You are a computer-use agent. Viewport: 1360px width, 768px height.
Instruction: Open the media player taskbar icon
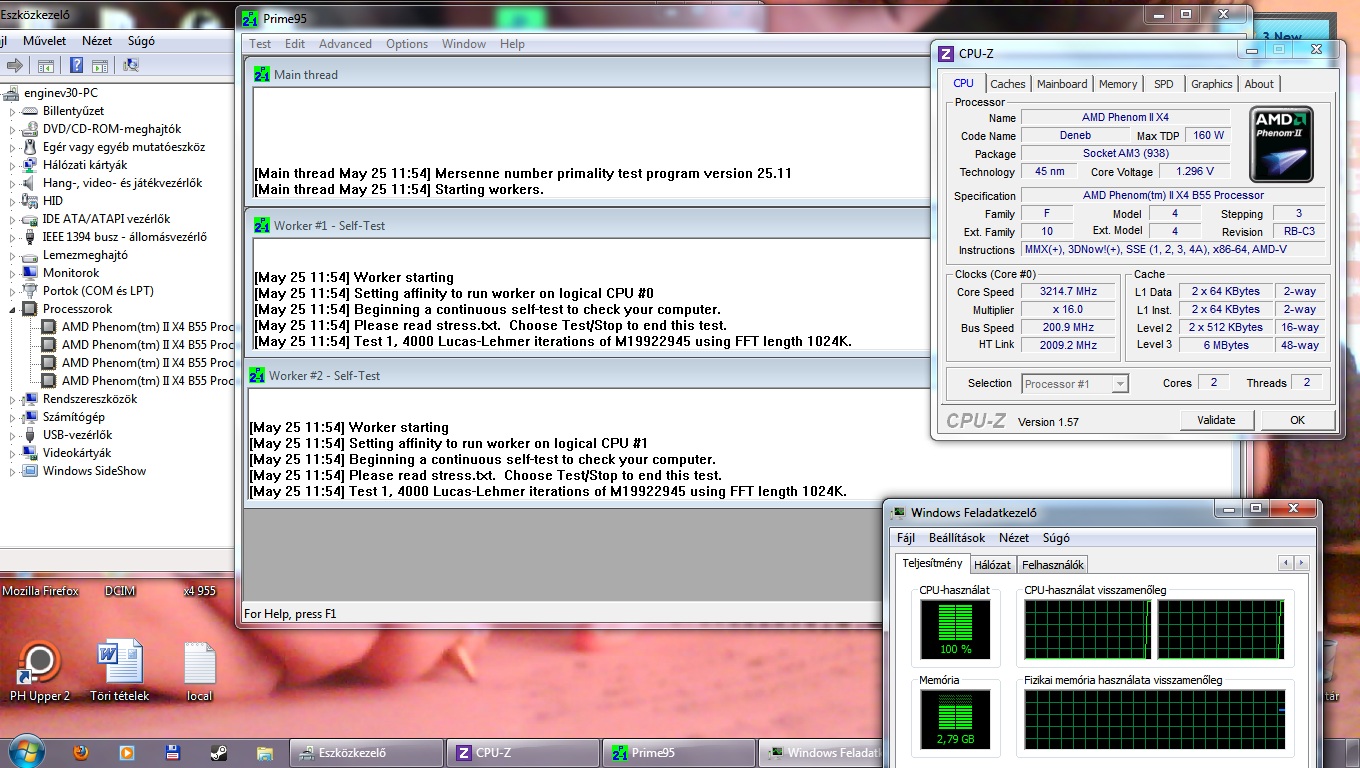[x=126, y=752]
